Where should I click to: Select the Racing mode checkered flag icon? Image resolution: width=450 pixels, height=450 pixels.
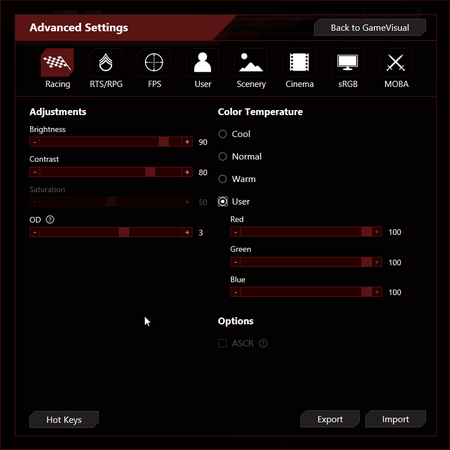57,62
